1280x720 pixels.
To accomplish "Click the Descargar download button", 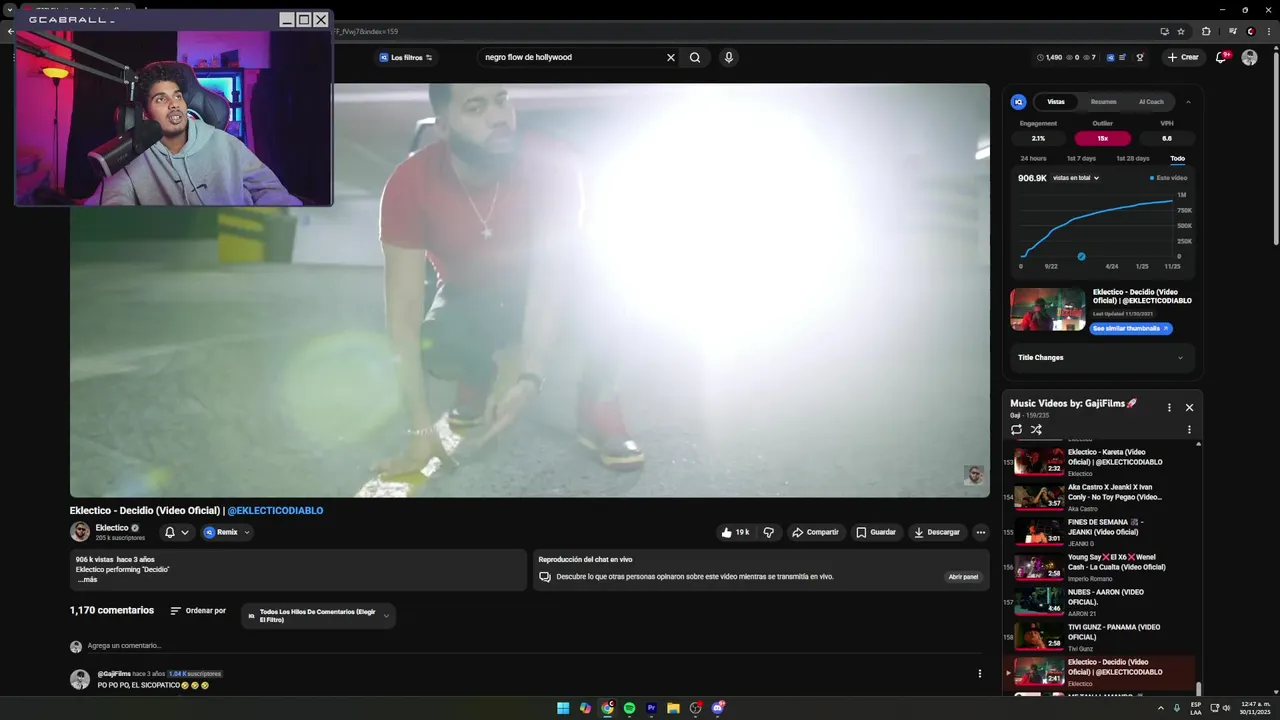I will [937, 532].
